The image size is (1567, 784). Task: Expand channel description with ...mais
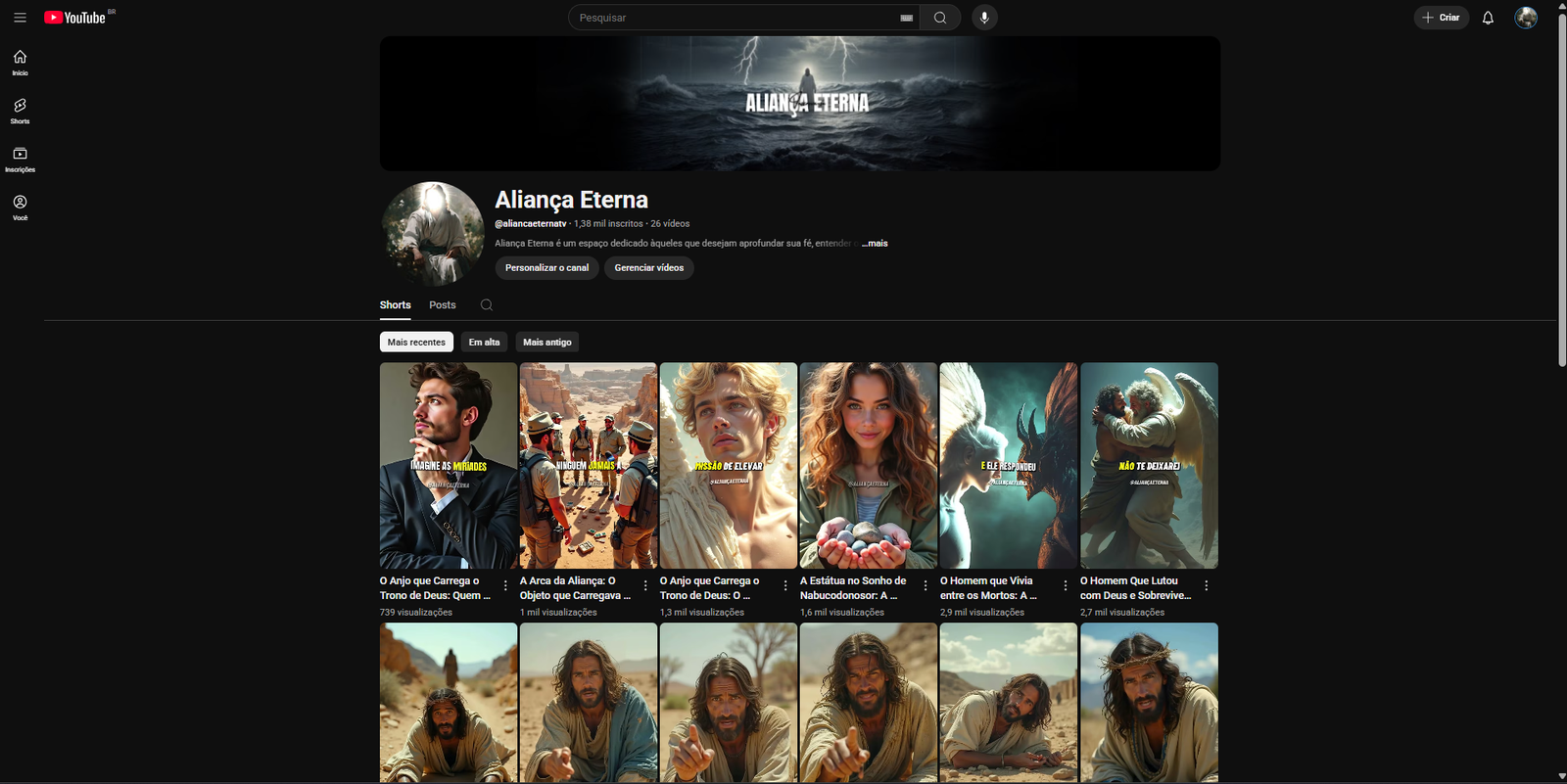[876, 244]
